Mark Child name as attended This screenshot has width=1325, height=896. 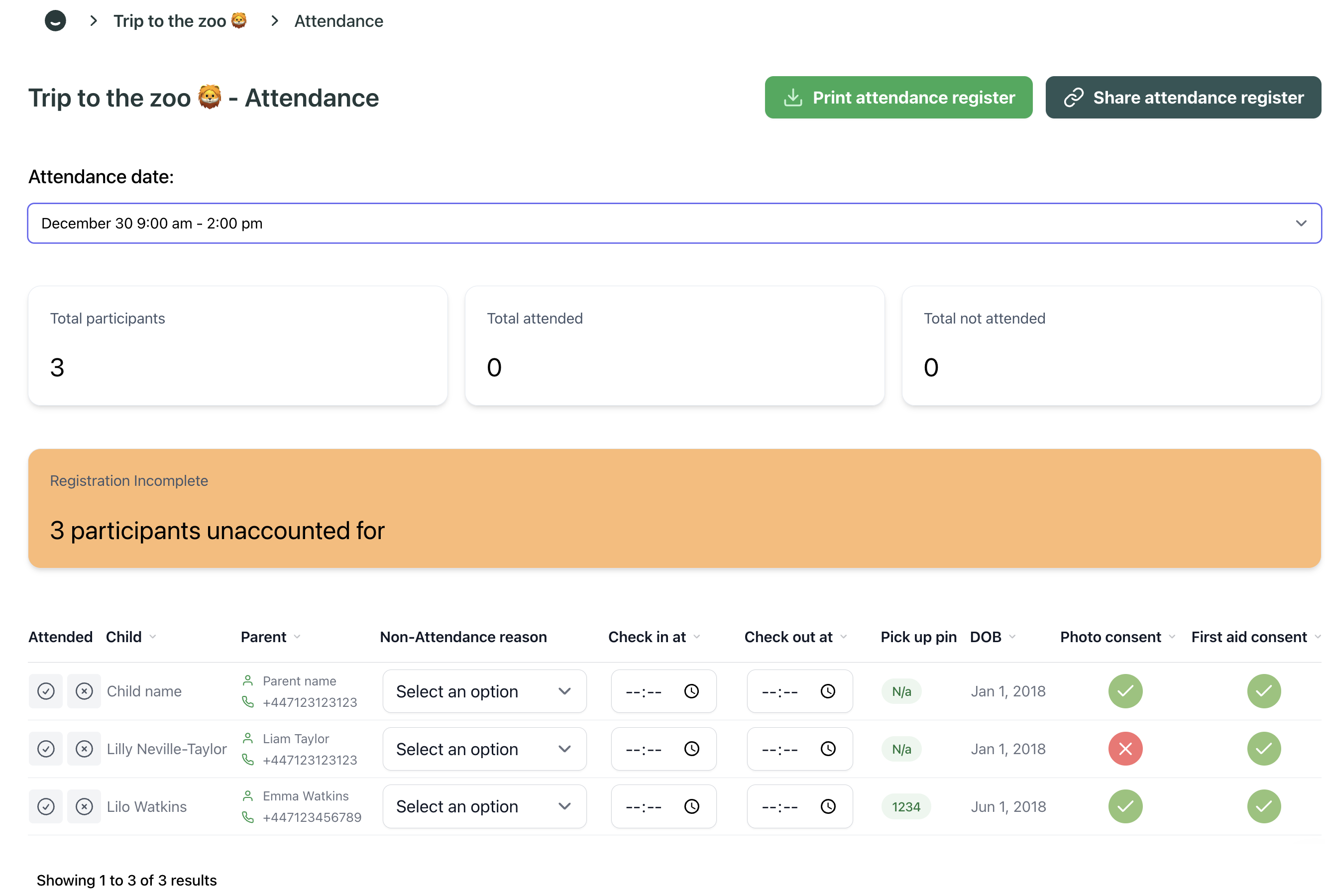(x=46, y=691)
